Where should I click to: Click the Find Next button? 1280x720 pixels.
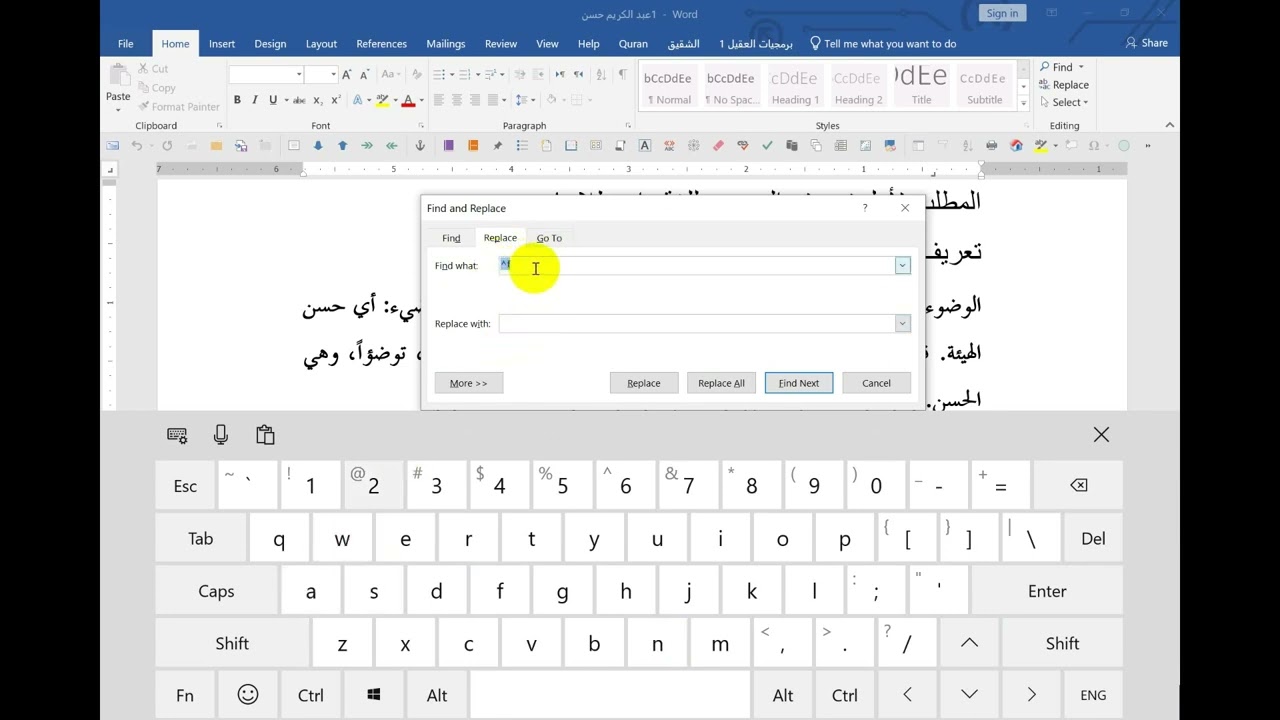(799, 383)
